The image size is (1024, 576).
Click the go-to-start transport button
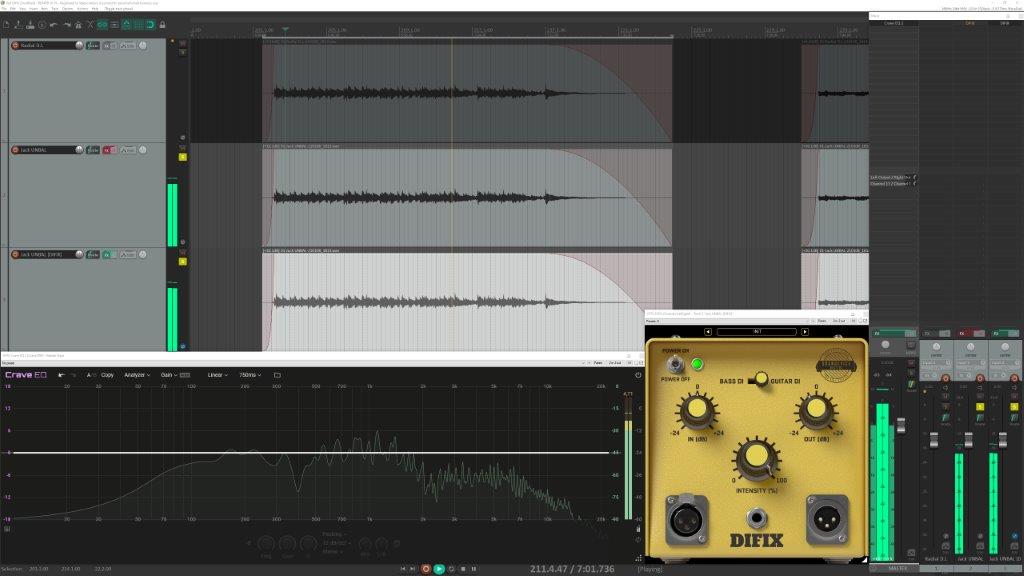click(403, 569)
